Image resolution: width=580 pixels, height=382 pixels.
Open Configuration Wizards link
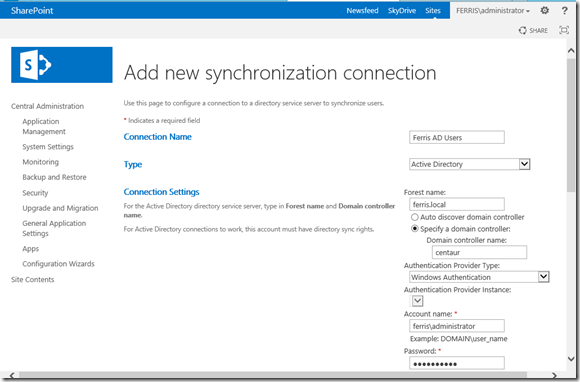pos(58,264)
